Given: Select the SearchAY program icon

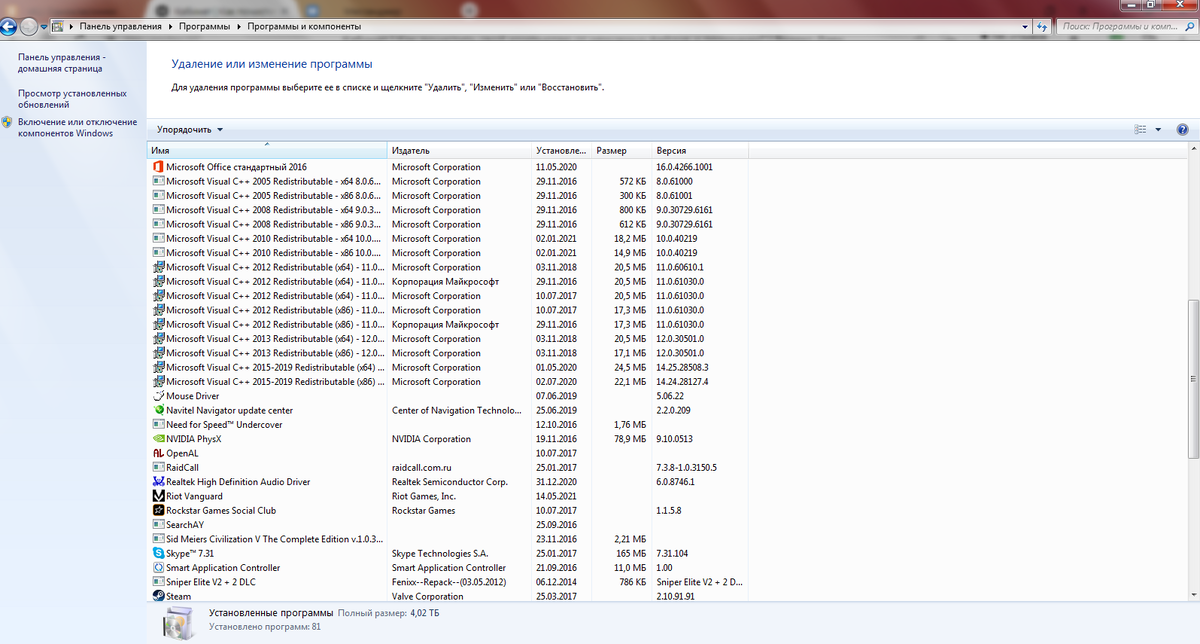Looking at the screenshot, I should 158,524.
